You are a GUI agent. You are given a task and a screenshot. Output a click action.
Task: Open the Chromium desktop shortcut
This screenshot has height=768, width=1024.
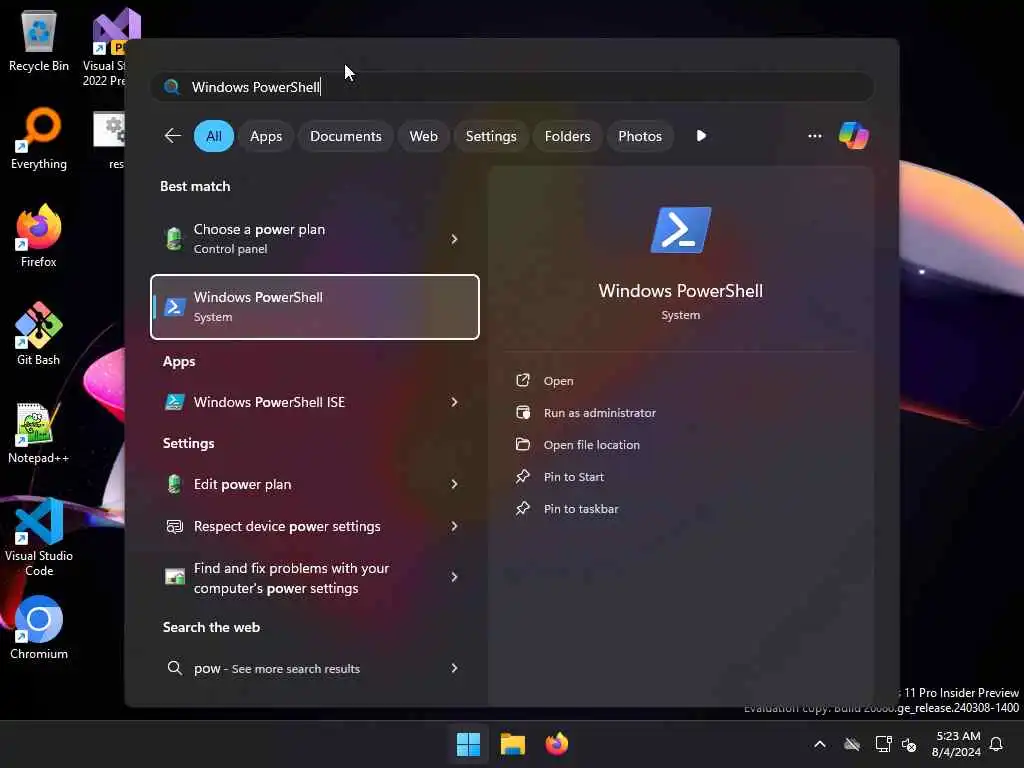[x=39, y=628]
